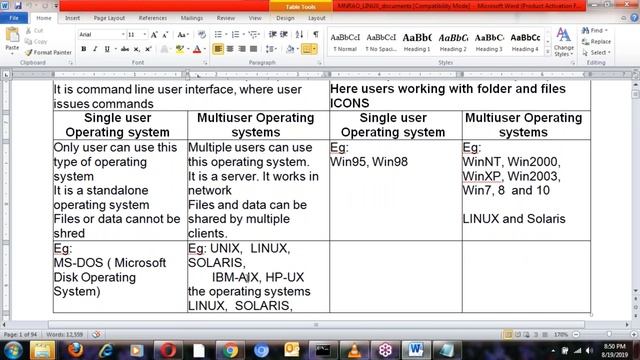
Task: Toggle Align Text Left
Action: pos(218,49)
